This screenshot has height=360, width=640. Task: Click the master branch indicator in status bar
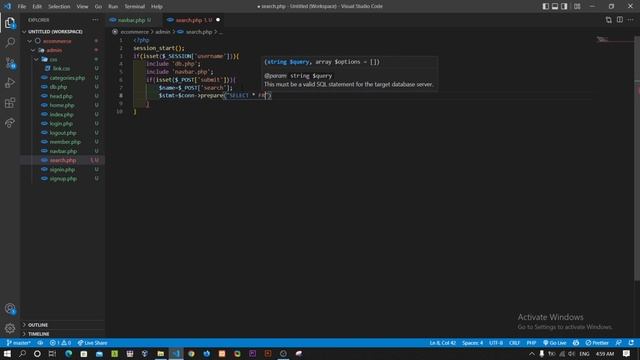pos(19,343)
